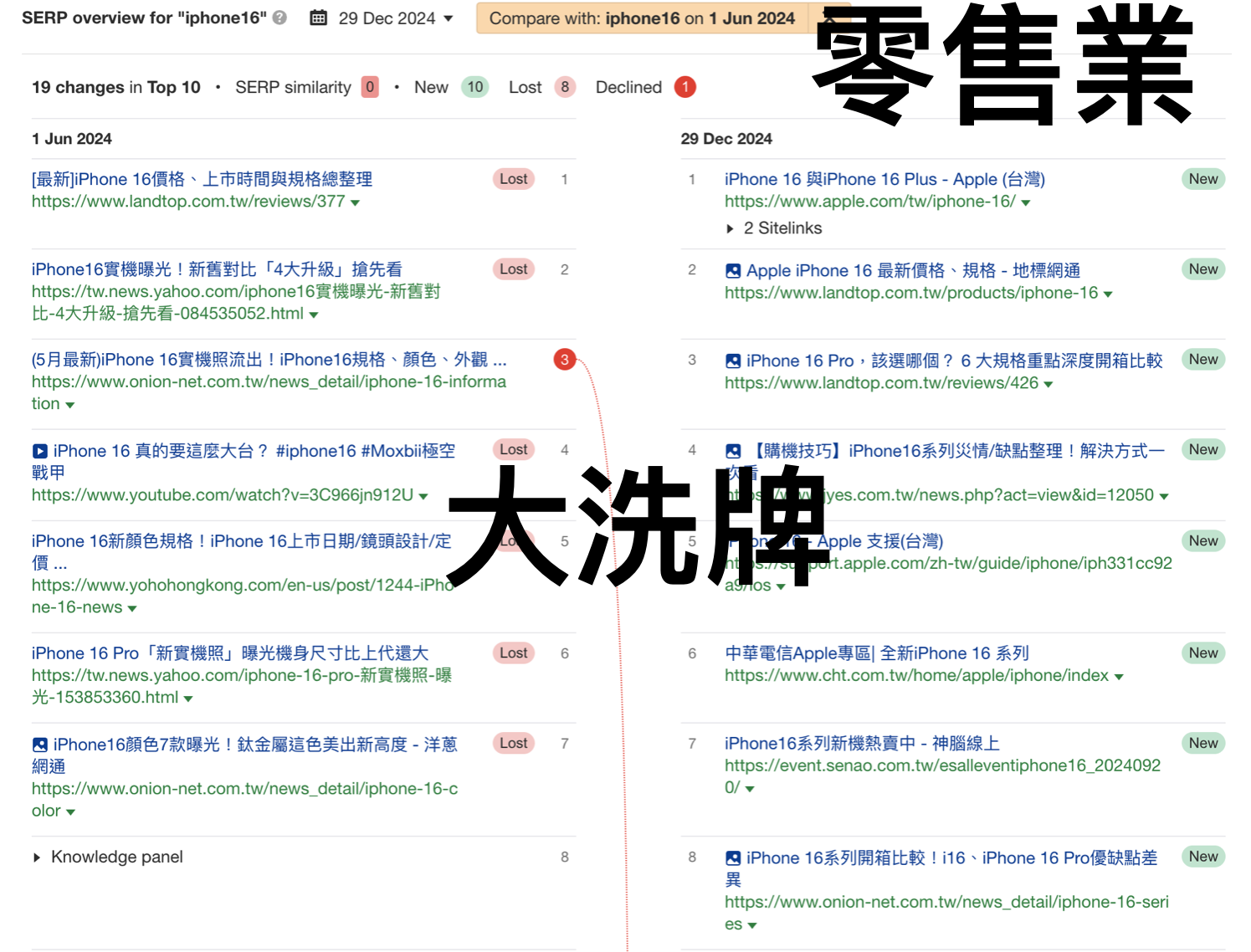Expand the apple.com/tw/iphone-16 URL dropdown
The width and height of the screenshot is (1251, 952).
(x=1026, y=202)
